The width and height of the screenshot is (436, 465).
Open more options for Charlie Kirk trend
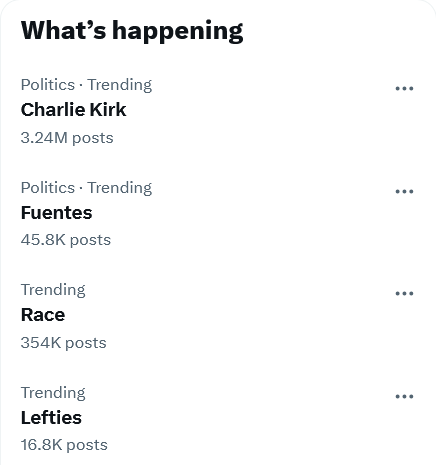coord(404,88)
